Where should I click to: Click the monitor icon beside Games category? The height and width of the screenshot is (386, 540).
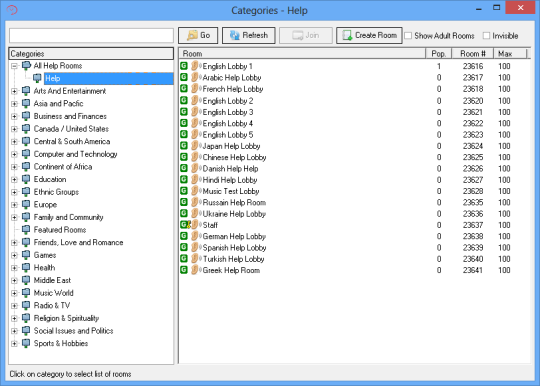tap(26, 255)
